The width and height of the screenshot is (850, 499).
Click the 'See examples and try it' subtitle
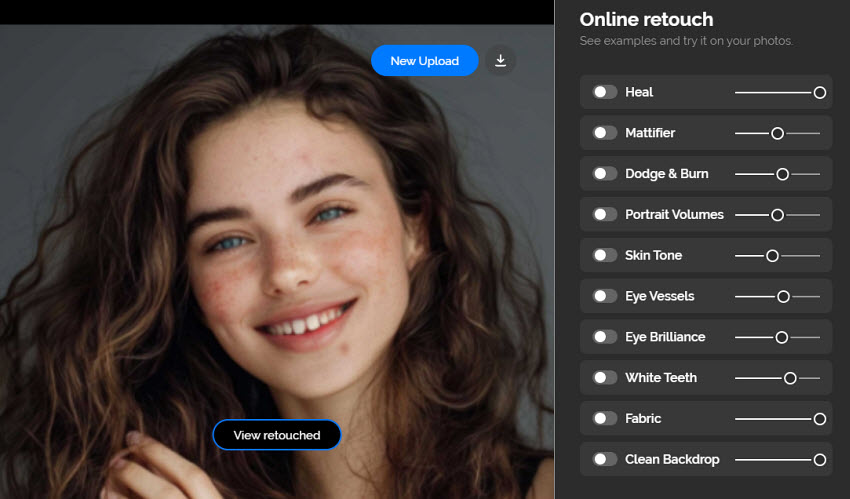point(686,41)
